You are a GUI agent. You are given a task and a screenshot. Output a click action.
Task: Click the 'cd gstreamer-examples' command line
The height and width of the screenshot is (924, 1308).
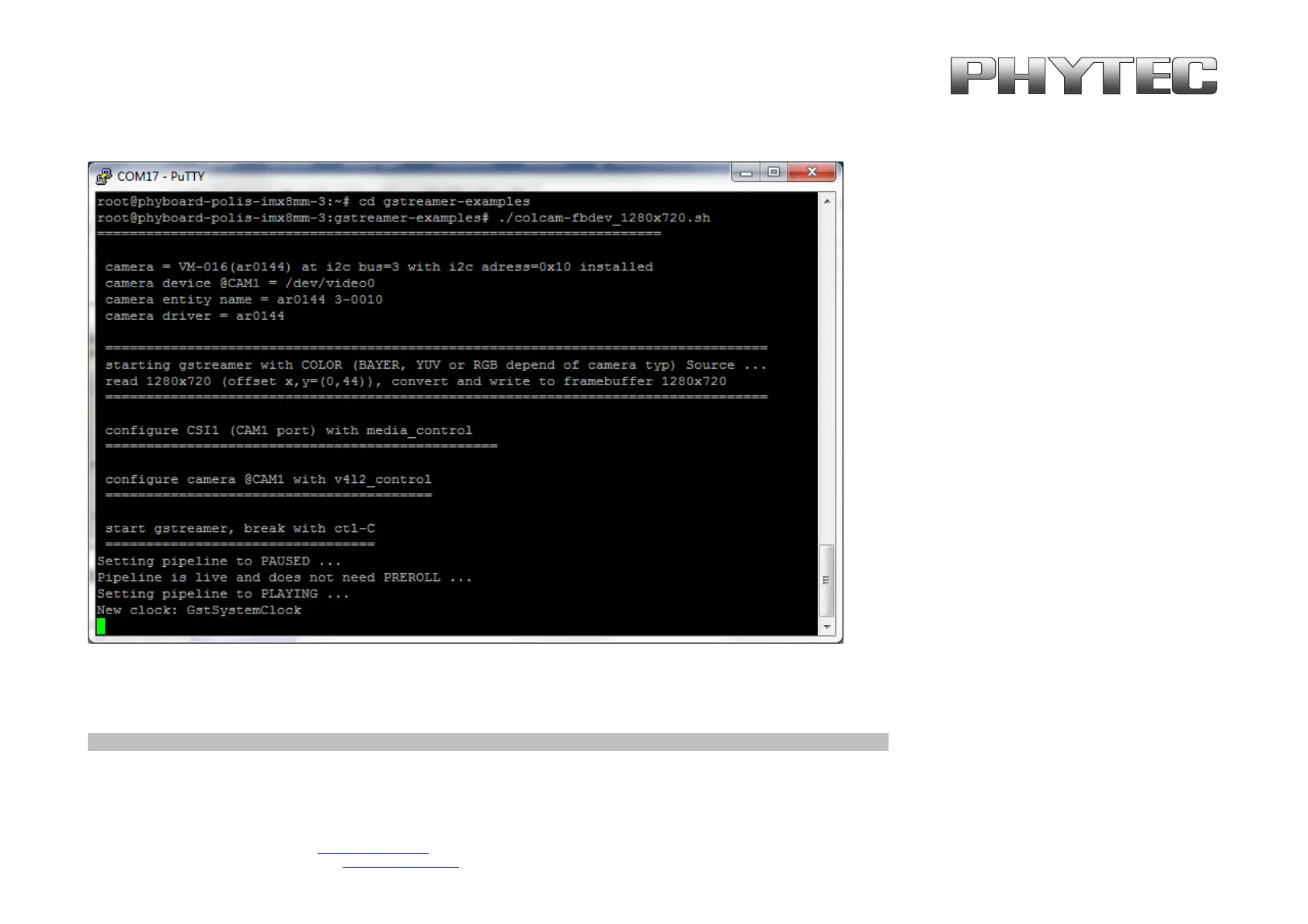(x=314, y=201)
